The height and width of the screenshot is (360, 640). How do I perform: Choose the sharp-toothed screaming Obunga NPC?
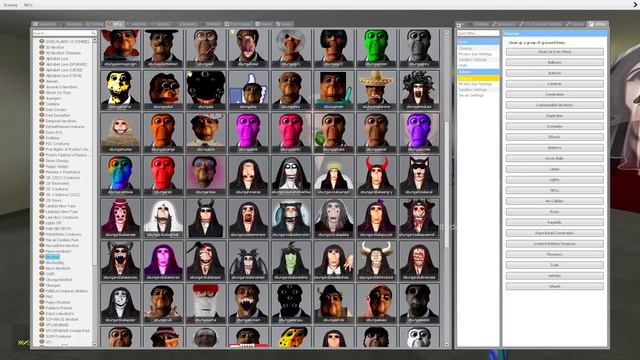click(x=248, y=303)
